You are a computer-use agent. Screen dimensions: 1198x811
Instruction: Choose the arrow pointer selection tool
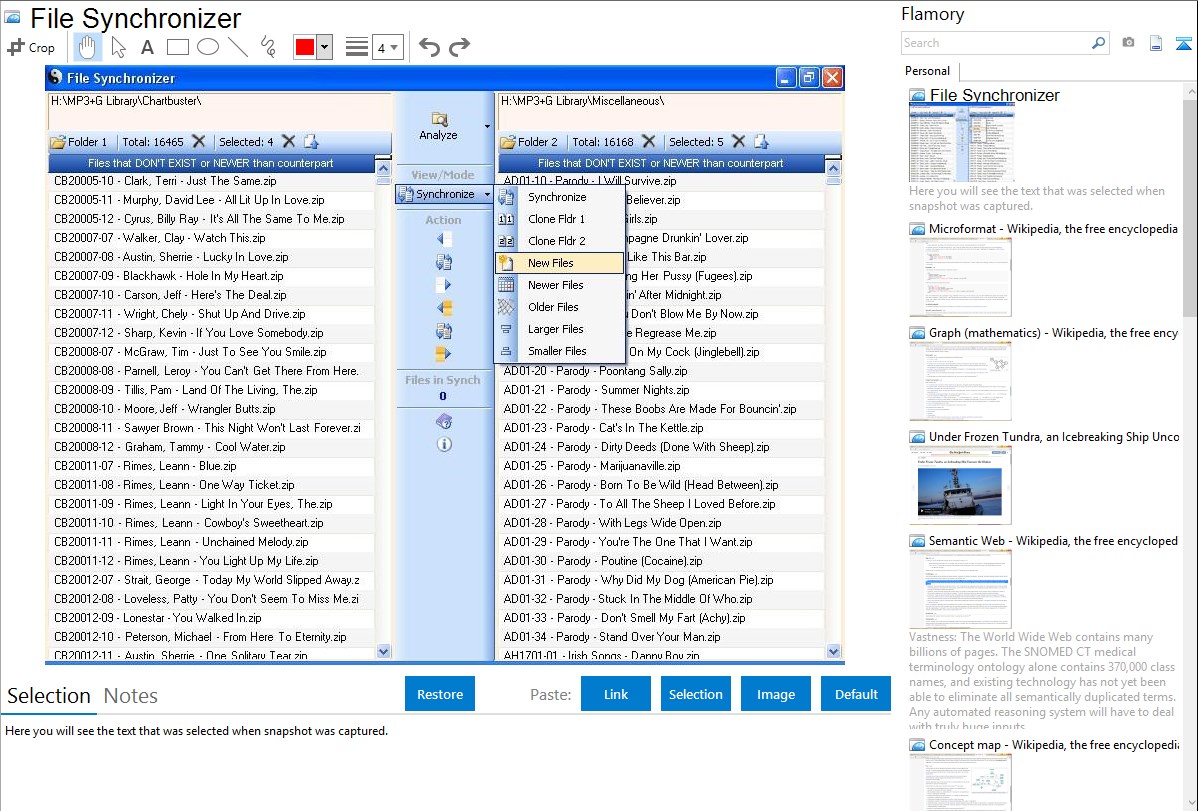[118, 47]
